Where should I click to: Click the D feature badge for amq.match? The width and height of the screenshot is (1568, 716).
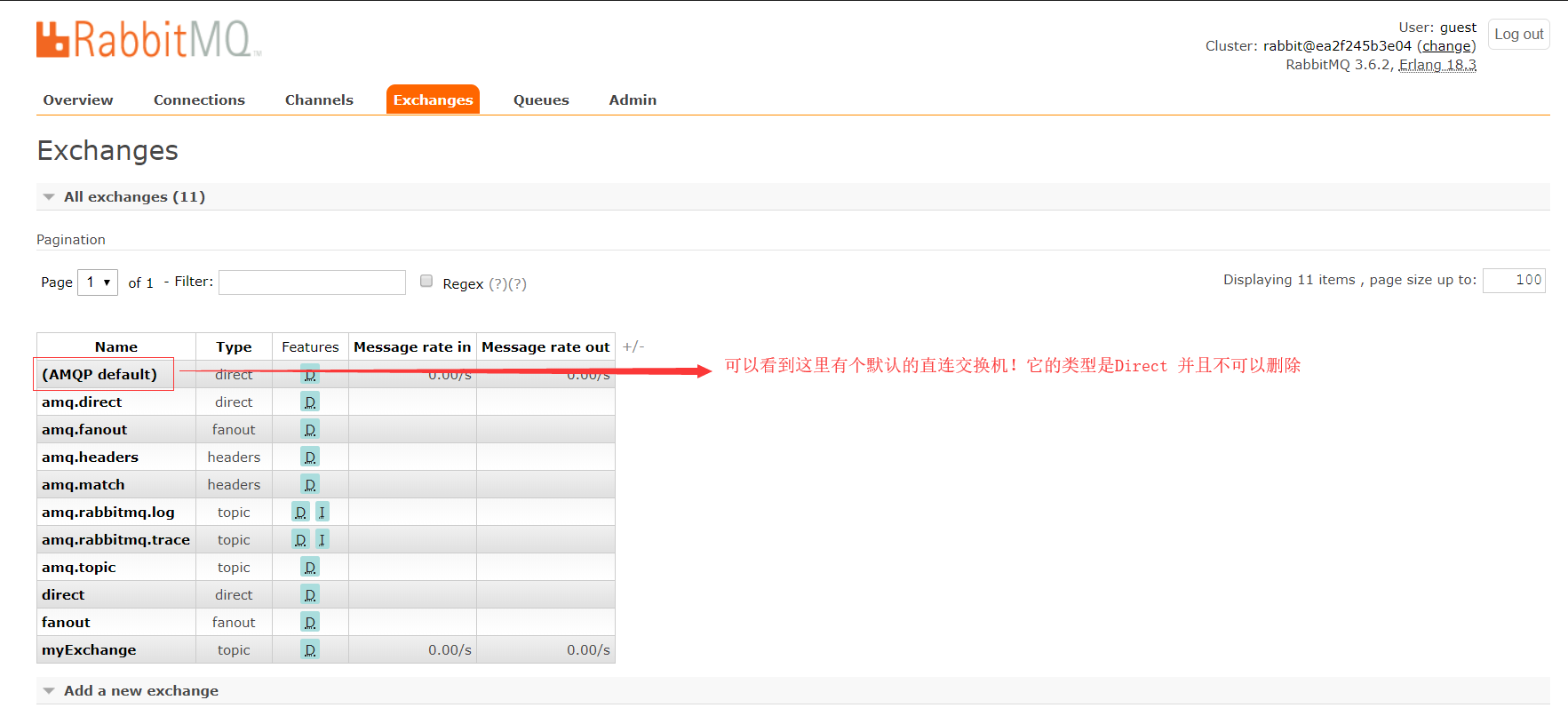[x=310, y=485]
